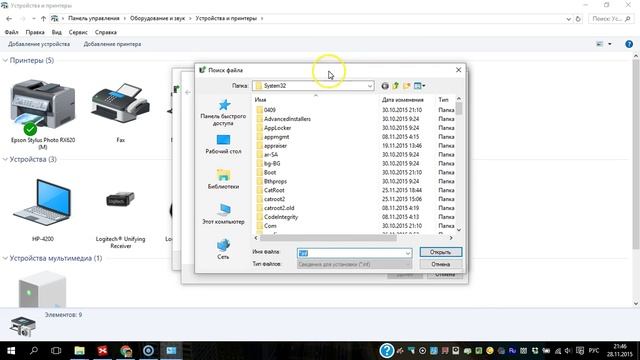The height and width of the screenshot is (360, 640).
Task: Click Добавление принтера in the toolbar
Action: pyautogui.click(x=112, y=44)
